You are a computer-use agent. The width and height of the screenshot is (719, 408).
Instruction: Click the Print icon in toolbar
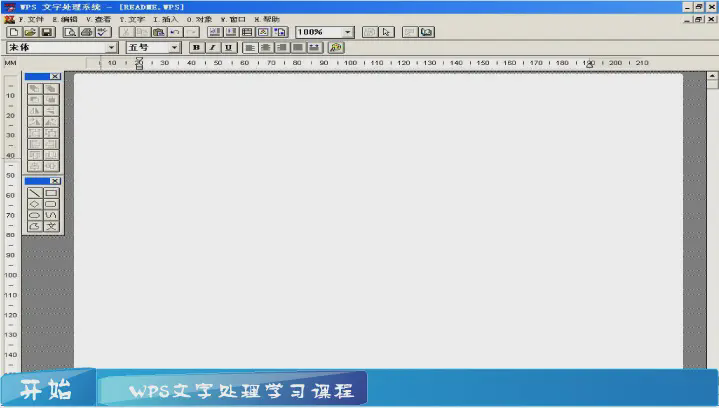[x=87, y=32]
